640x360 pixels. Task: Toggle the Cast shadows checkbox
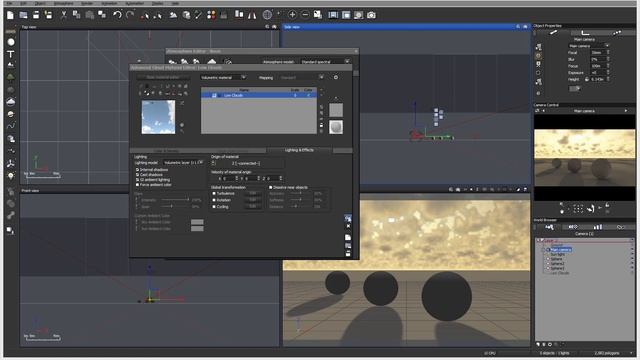pos(137,174)
